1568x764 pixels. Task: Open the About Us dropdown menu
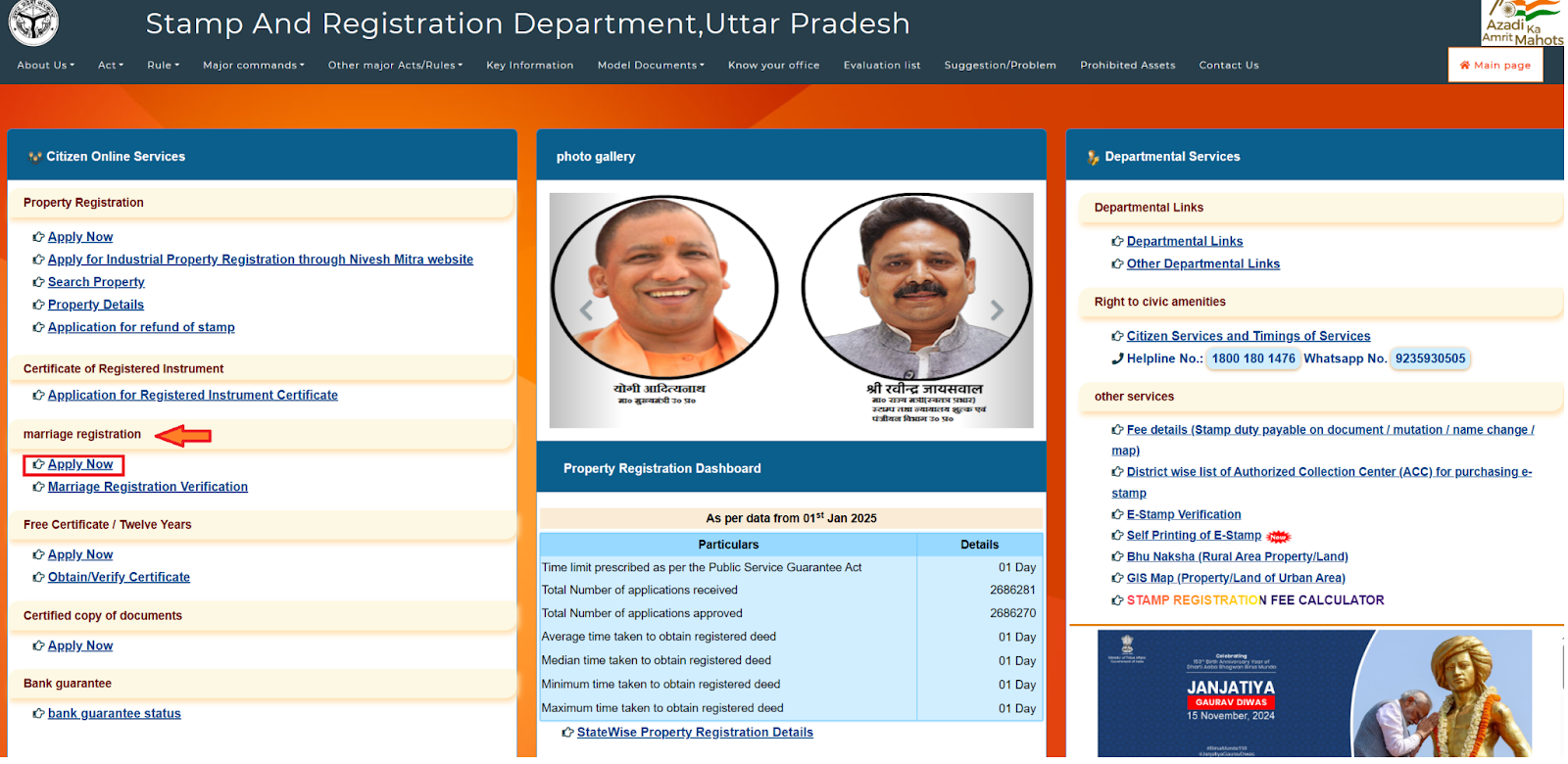click(45, 66)
